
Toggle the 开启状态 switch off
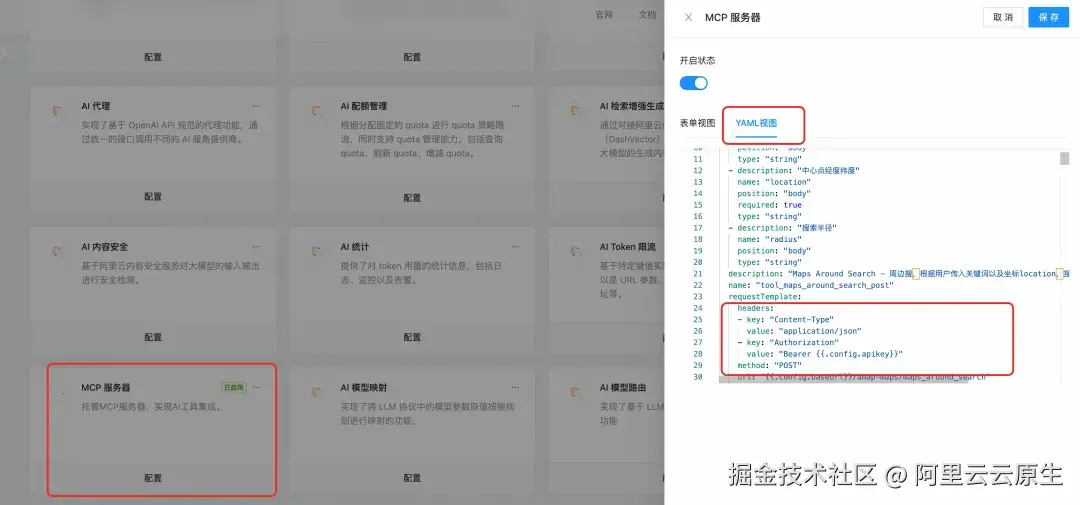pyautogui.click(x=694, y=83)
